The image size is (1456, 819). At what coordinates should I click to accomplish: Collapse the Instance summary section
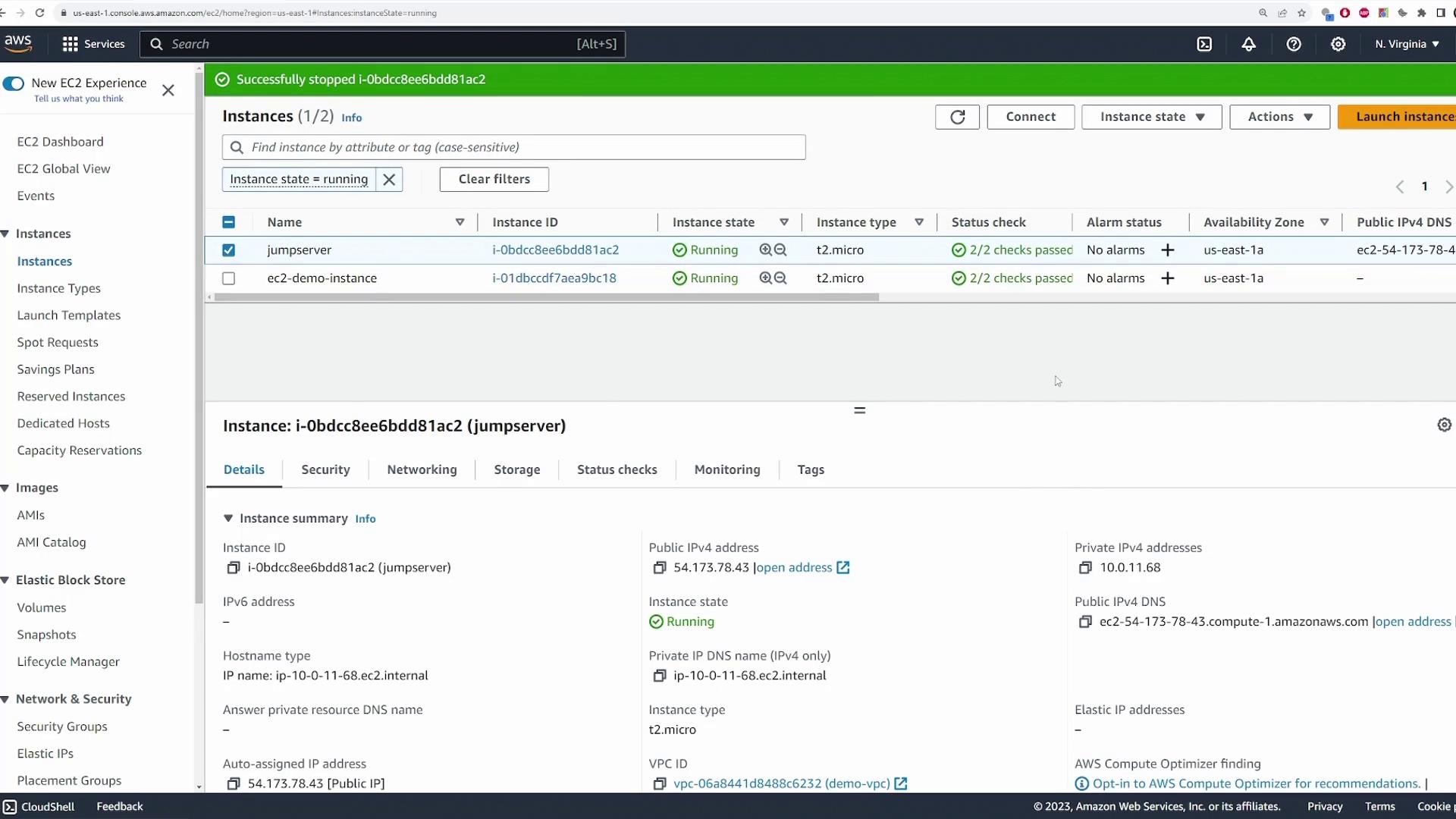coord(227,519)
